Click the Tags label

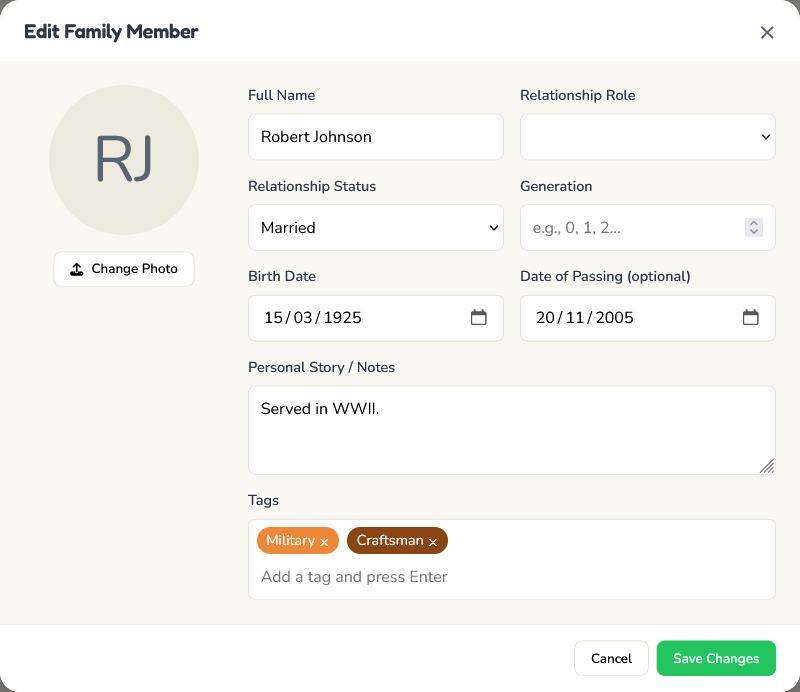(263, 500)
